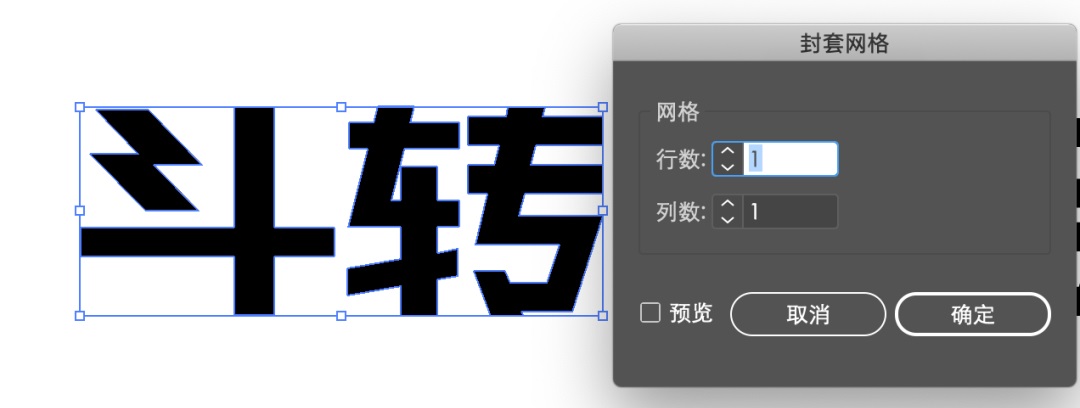Click the 封套网格 dialog title bar
Viewport: 1080px width, 408px height.
(844, 43)
